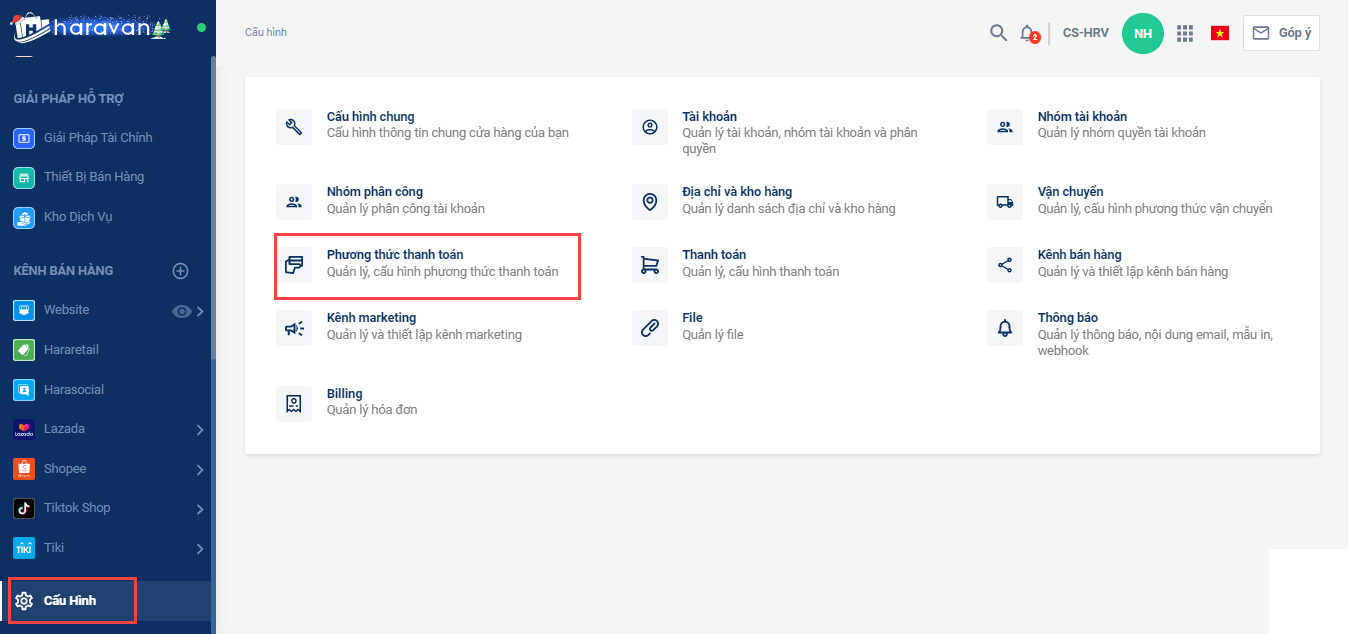The image size is (1349, 634).
Task: Click the Hararetail tag icon
Action: pos(24,350)
